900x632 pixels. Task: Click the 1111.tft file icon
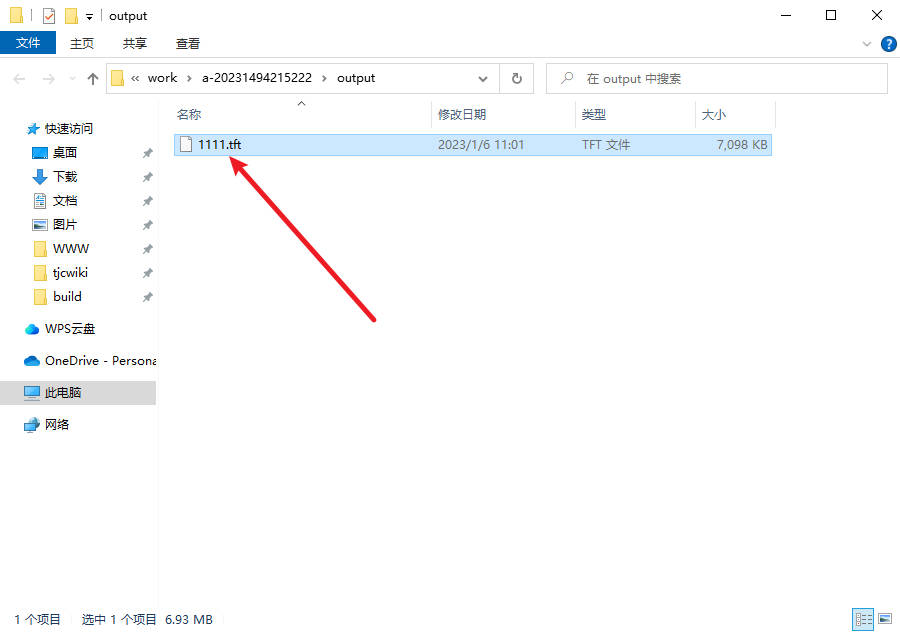(x=185, y=145)
